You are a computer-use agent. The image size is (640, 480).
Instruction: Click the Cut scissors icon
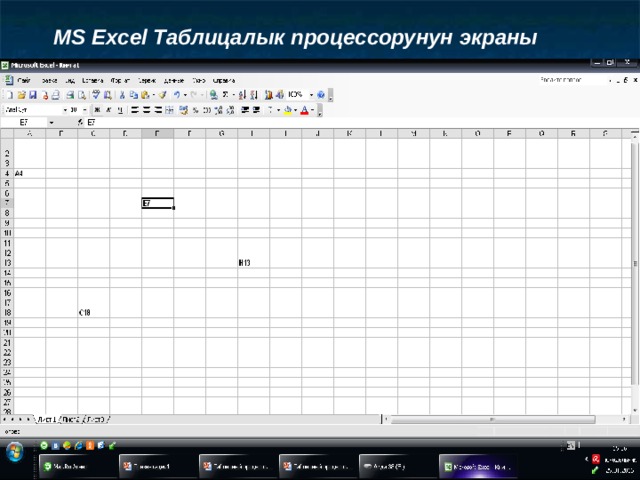coord(122,95)
